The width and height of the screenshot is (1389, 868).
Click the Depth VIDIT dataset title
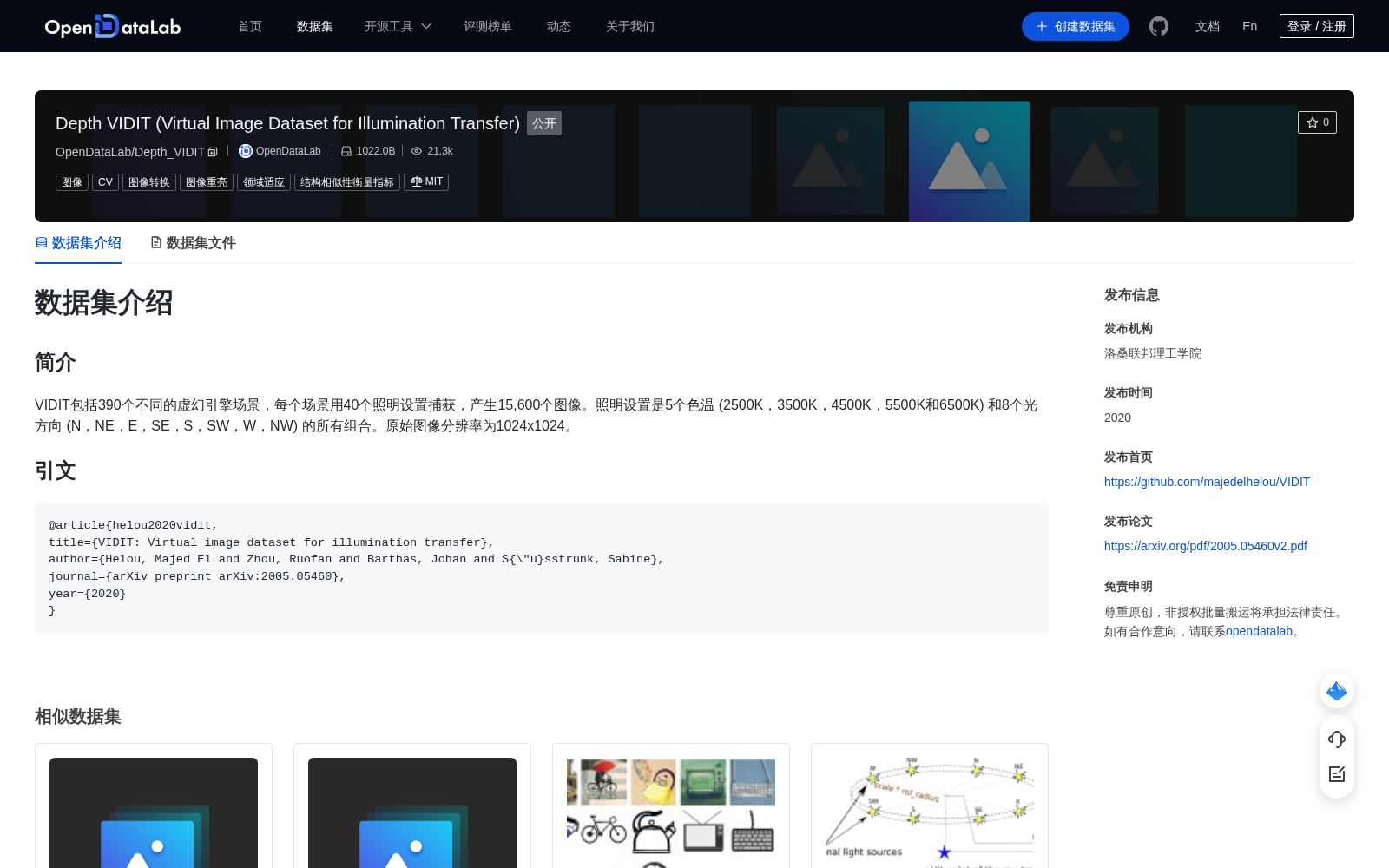pyautogui.click(x=287, y=123)
